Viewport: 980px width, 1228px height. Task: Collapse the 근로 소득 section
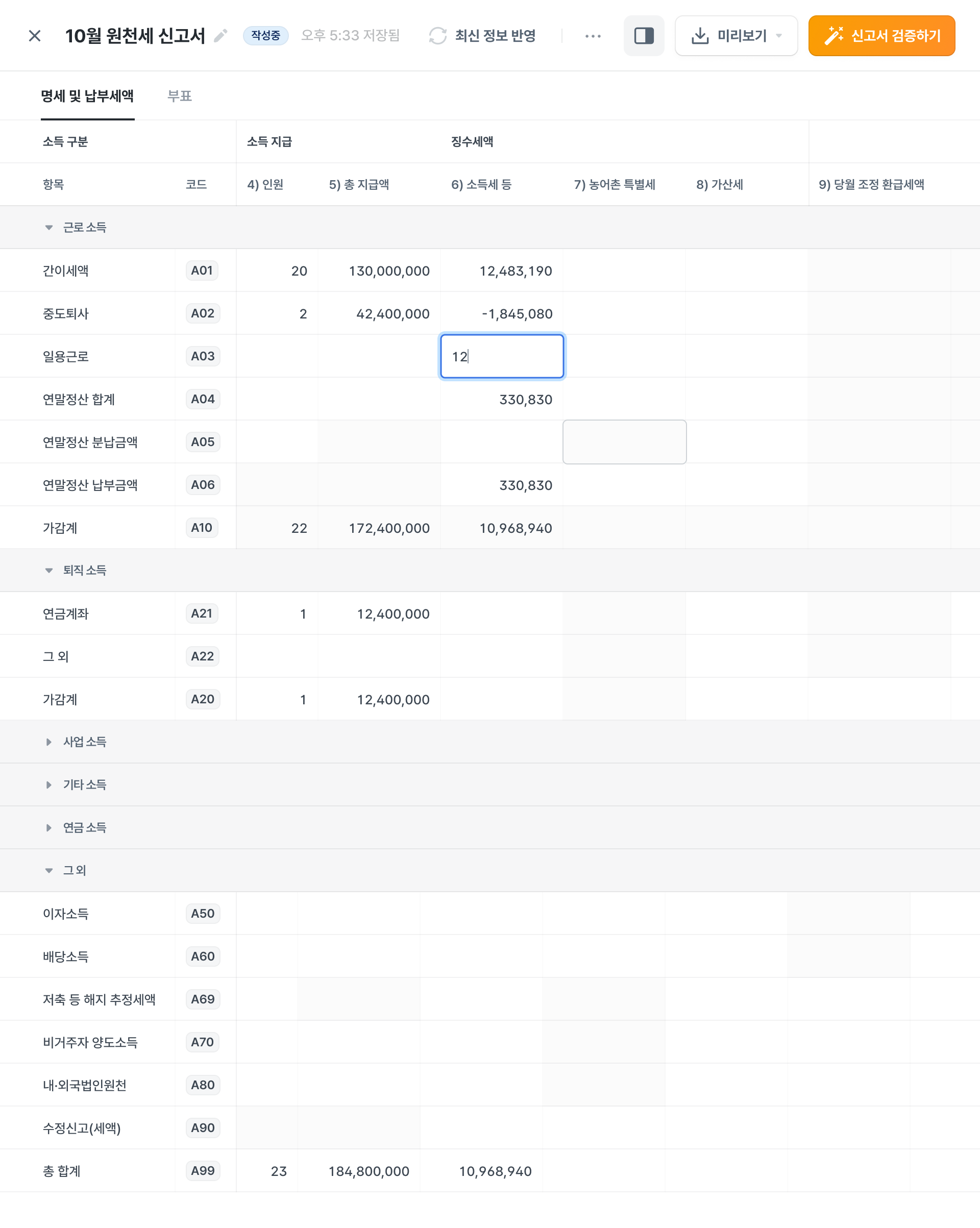[x=49, y=228]
